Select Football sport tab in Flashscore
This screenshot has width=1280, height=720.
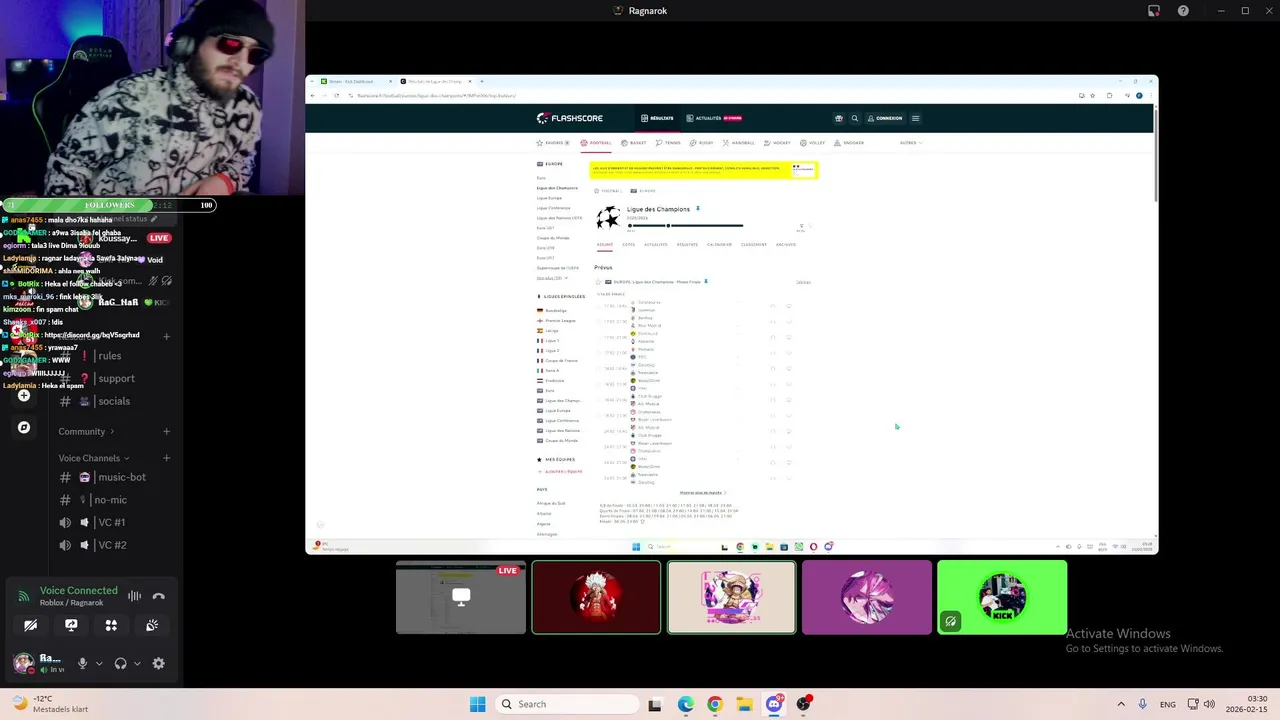(596, 143)
